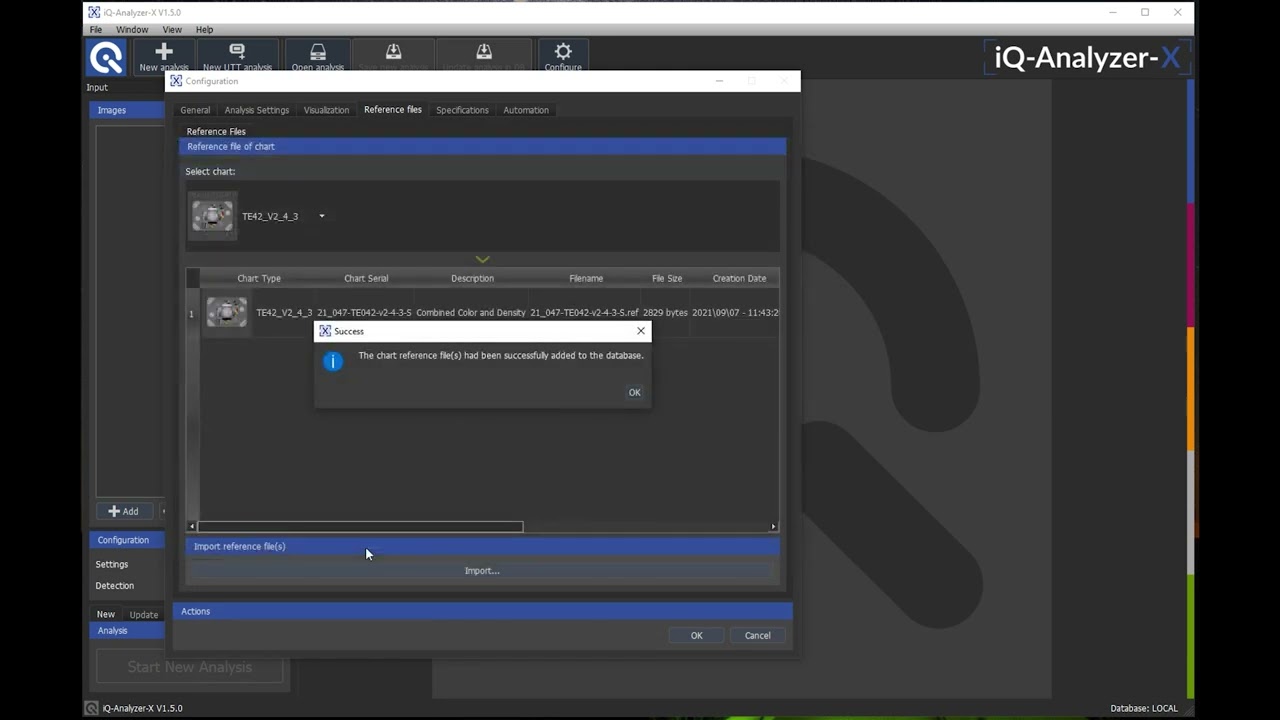1280x720 pixels.
Task: Click the Chart Type column header
Action: [259, 278]
